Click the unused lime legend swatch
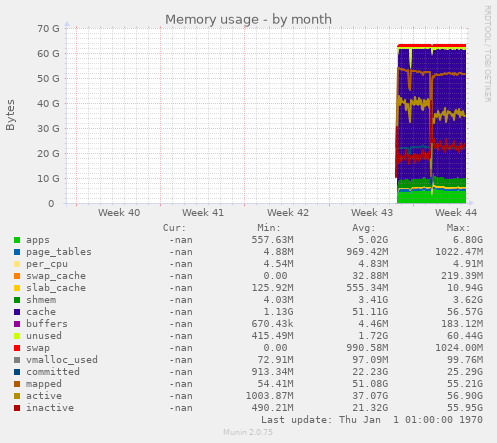497x443 pixels. tap(17, 336)
